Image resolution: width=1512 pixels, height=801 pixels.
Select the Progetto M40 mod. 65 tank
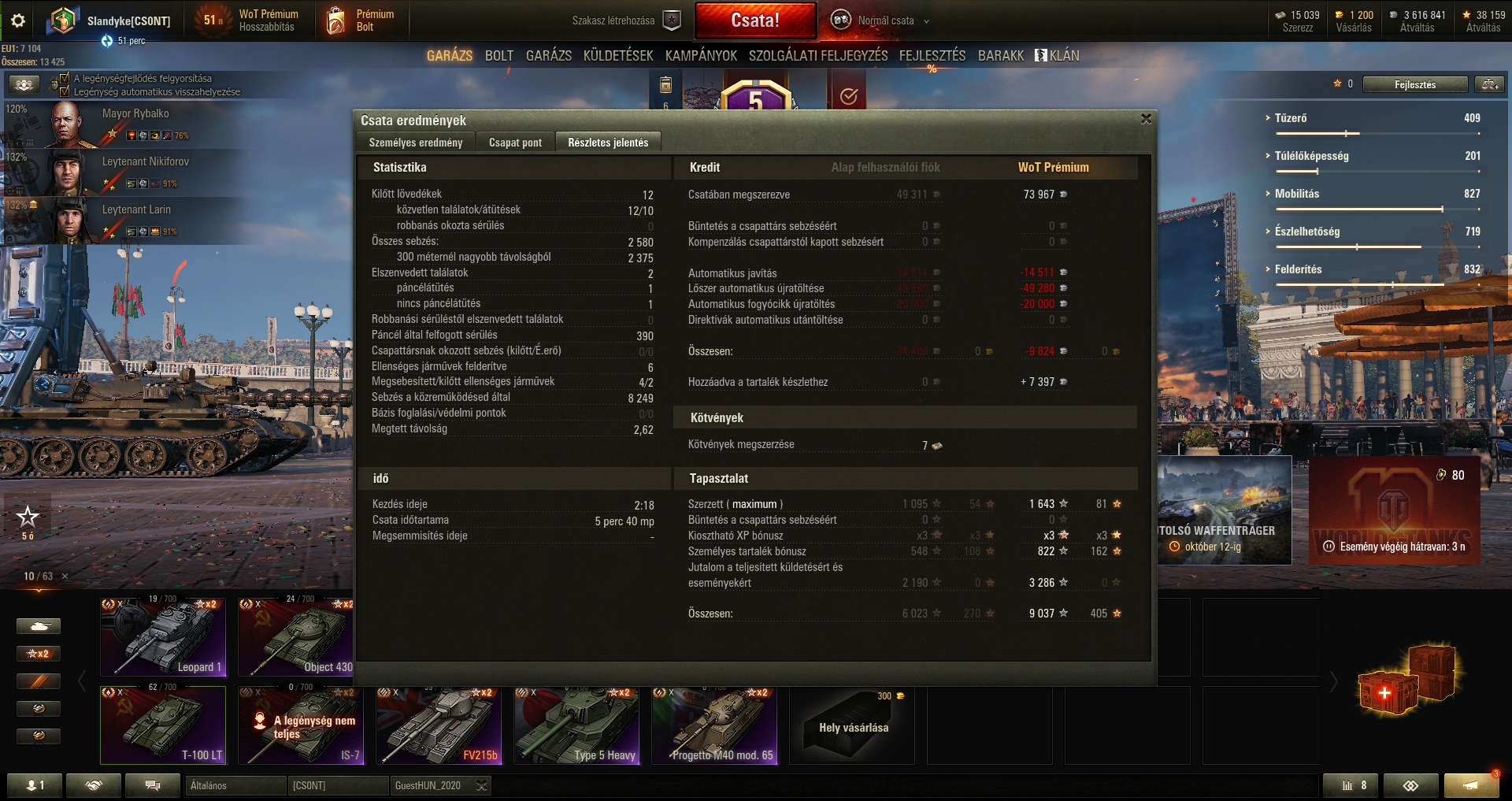tap(714, 725)
